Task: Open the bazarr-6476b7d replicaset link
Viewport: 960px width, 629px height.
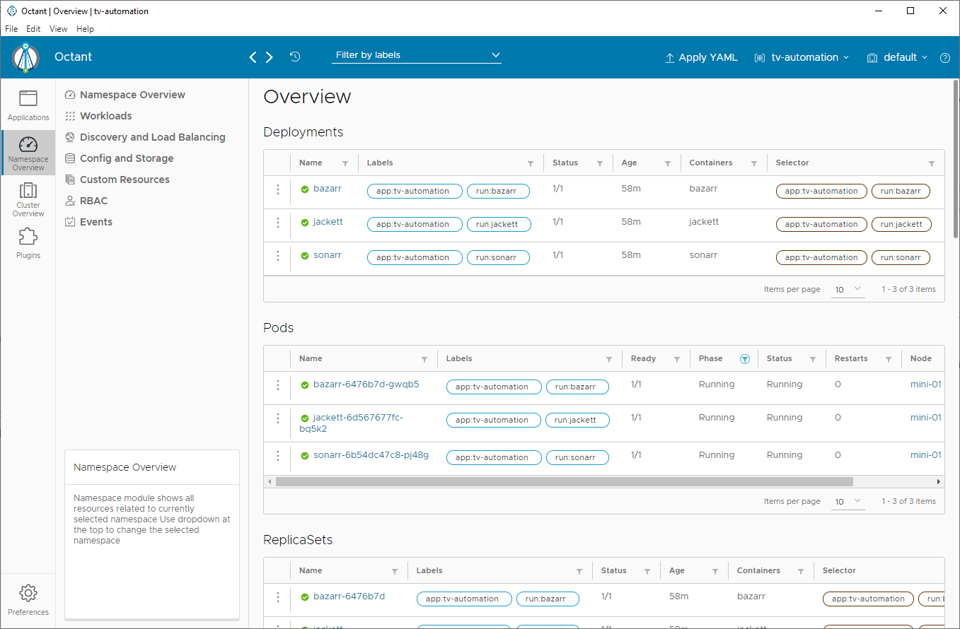Action: point(349,597)
